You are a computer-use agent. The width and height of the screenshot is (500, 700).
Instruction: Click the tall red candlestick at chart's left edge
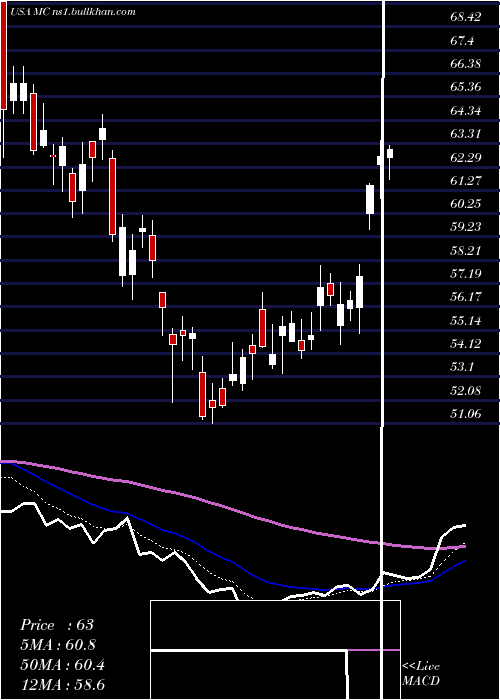4,54
